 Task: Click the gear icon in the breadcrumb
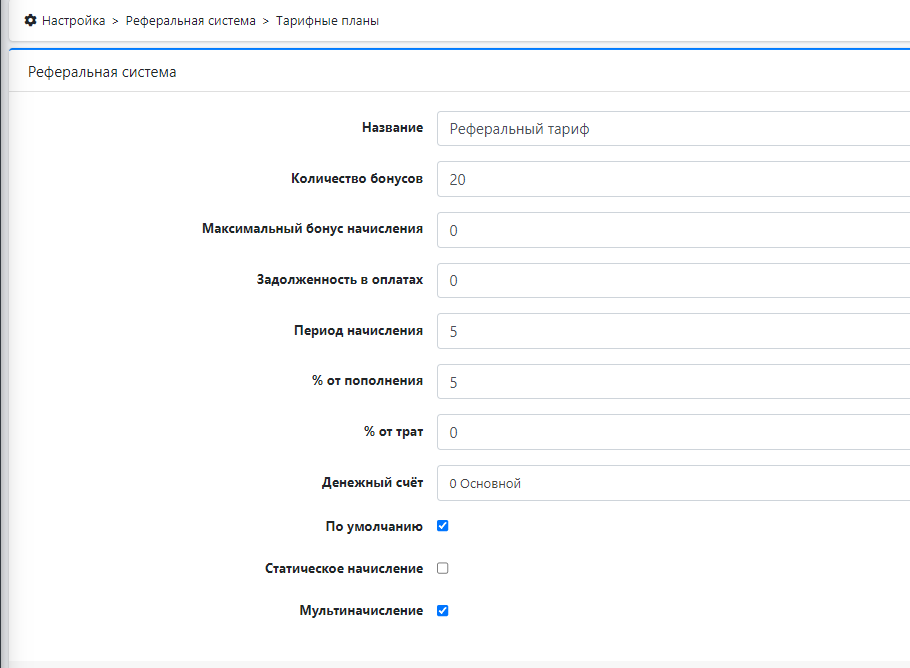(30, 21)
